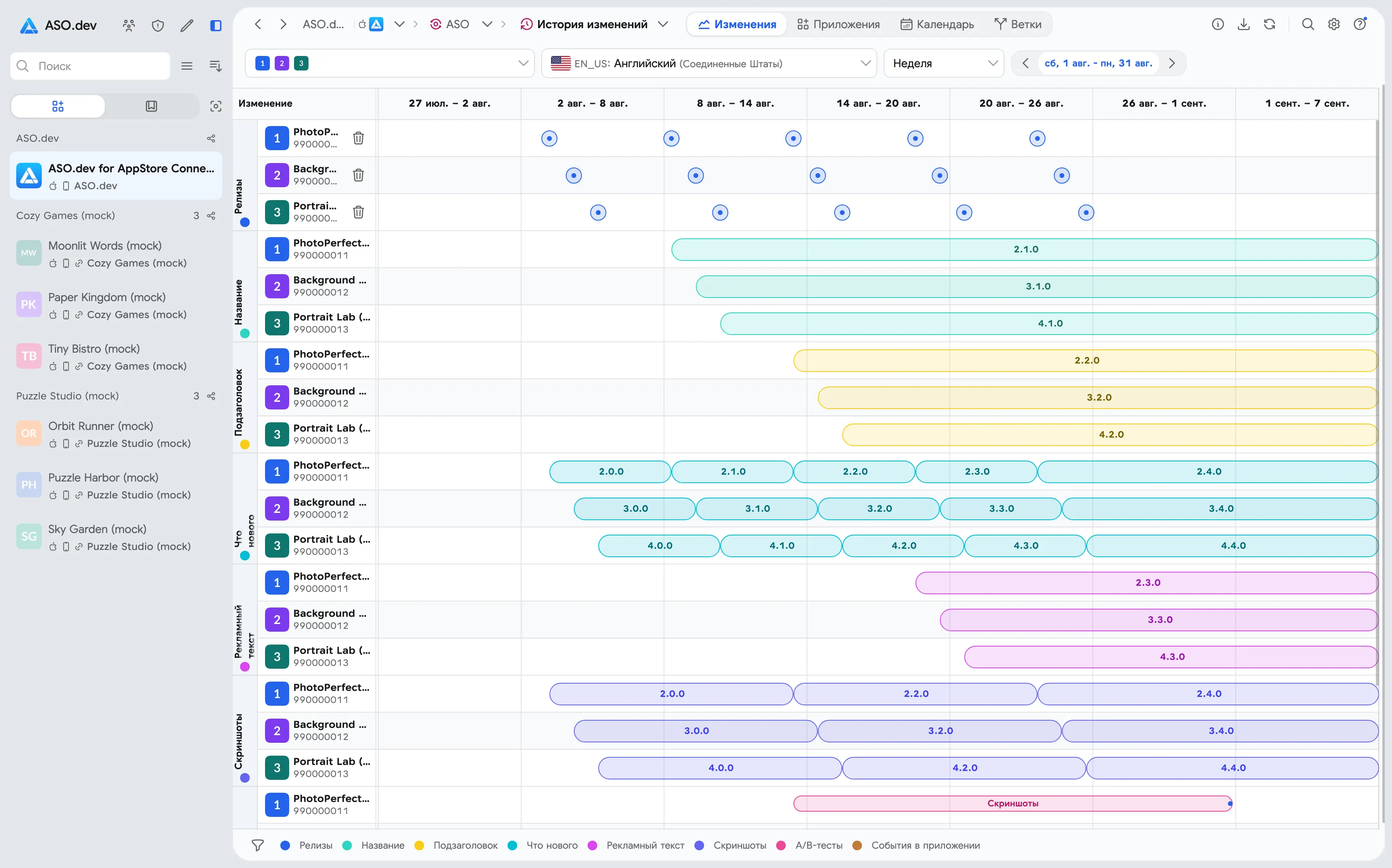Toggle the Релизы legend filter
The image size is (1392, 868).
pyautogui.click(x=307, y=845)
